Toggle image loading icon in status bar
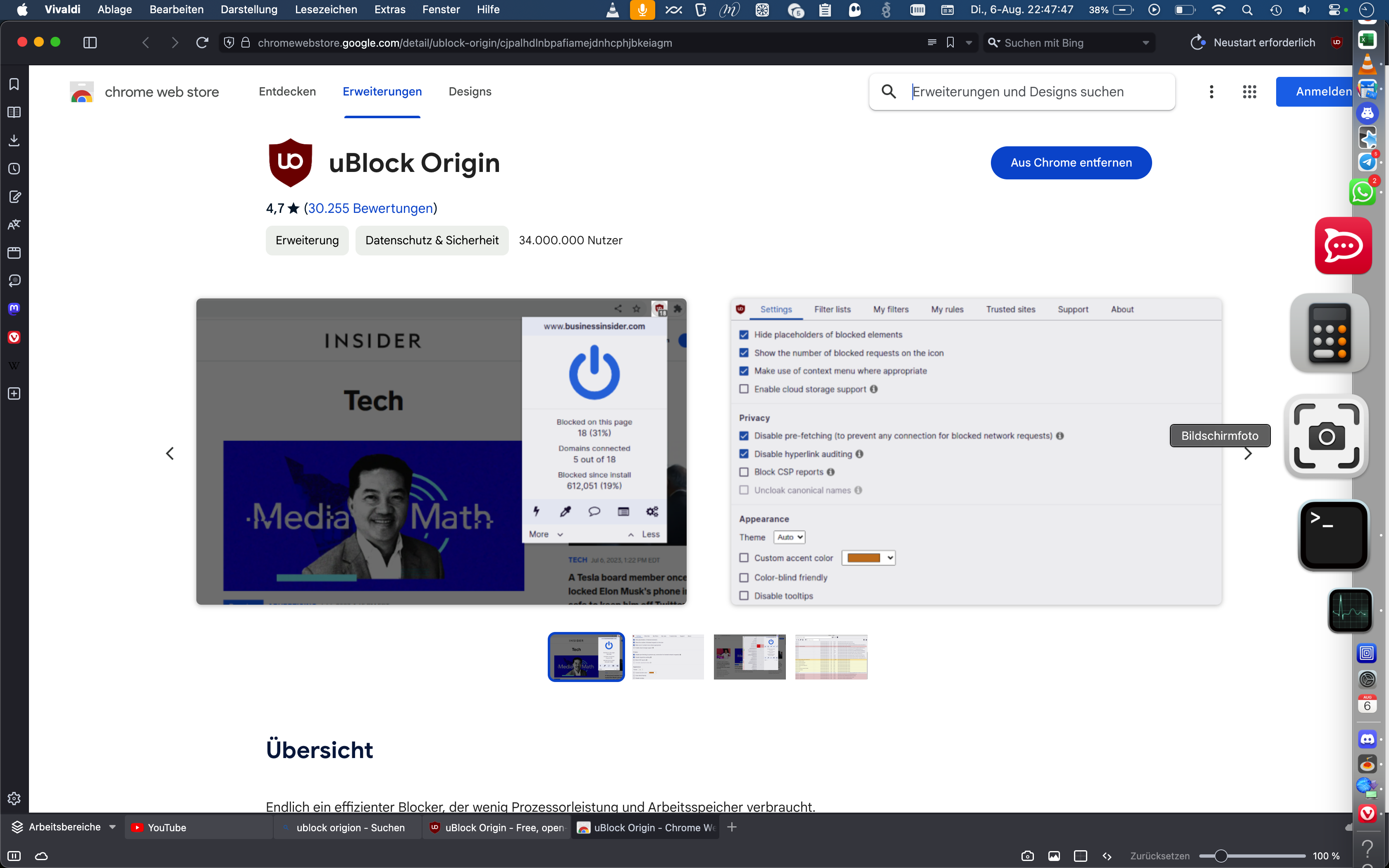The height and width of the screenshot is (868, 1389). click(1054, 856)
